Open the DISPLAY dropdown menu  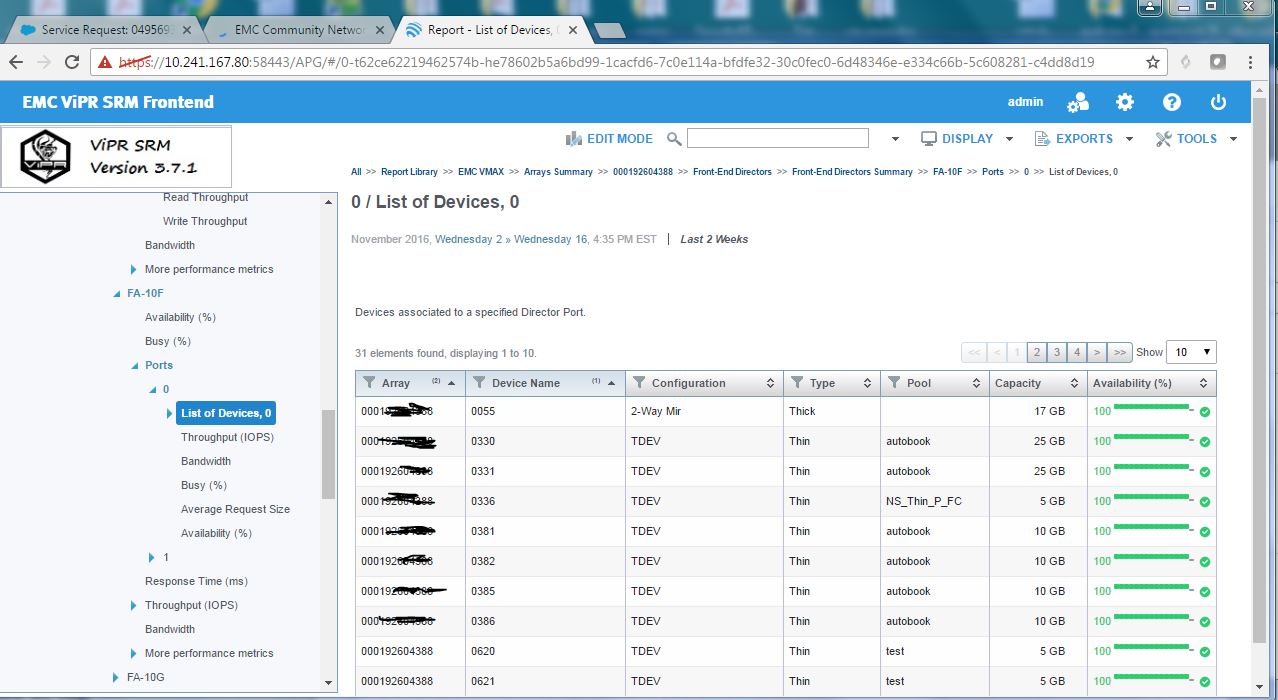[966, 139]
